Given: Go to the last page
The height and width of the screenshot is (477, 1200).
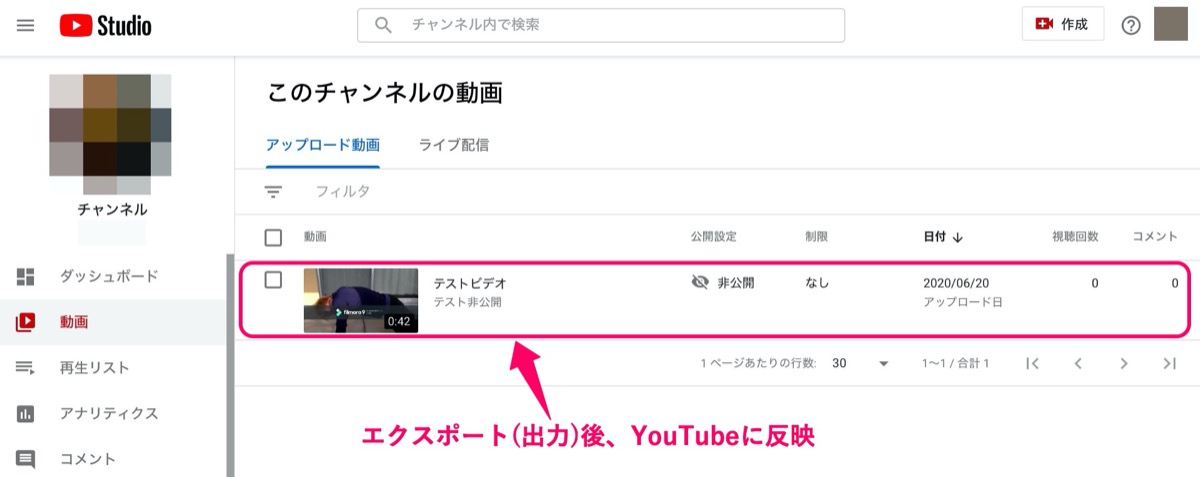Looking at the screenshot, I should (x=1169, y=363).
